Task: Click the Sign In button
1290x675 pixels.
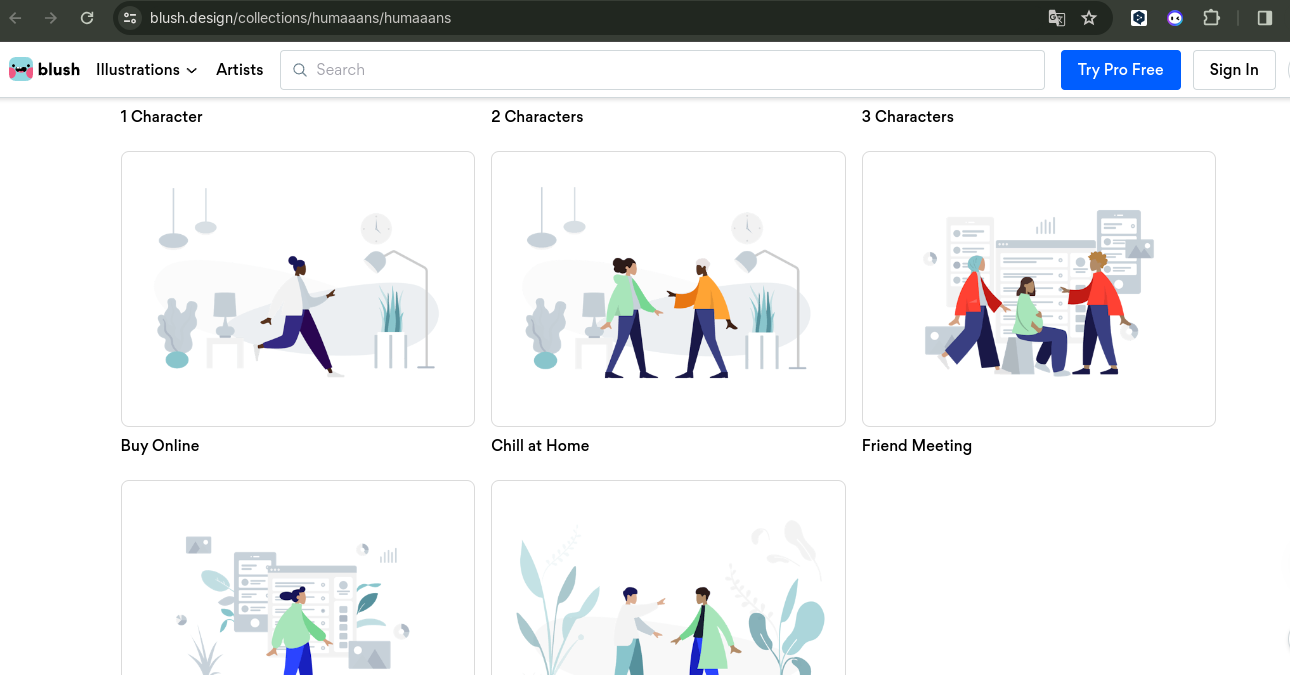Action: coord(1234,70)
